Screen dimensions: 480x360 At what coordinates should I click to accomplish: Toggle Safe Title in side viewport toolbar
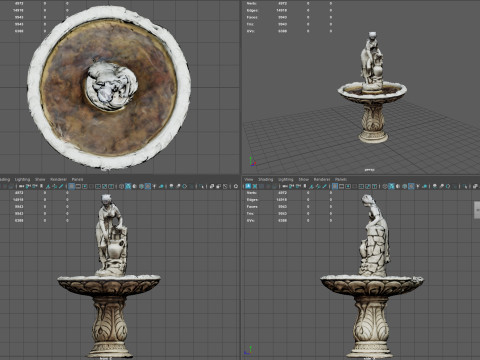click(374, 186)
